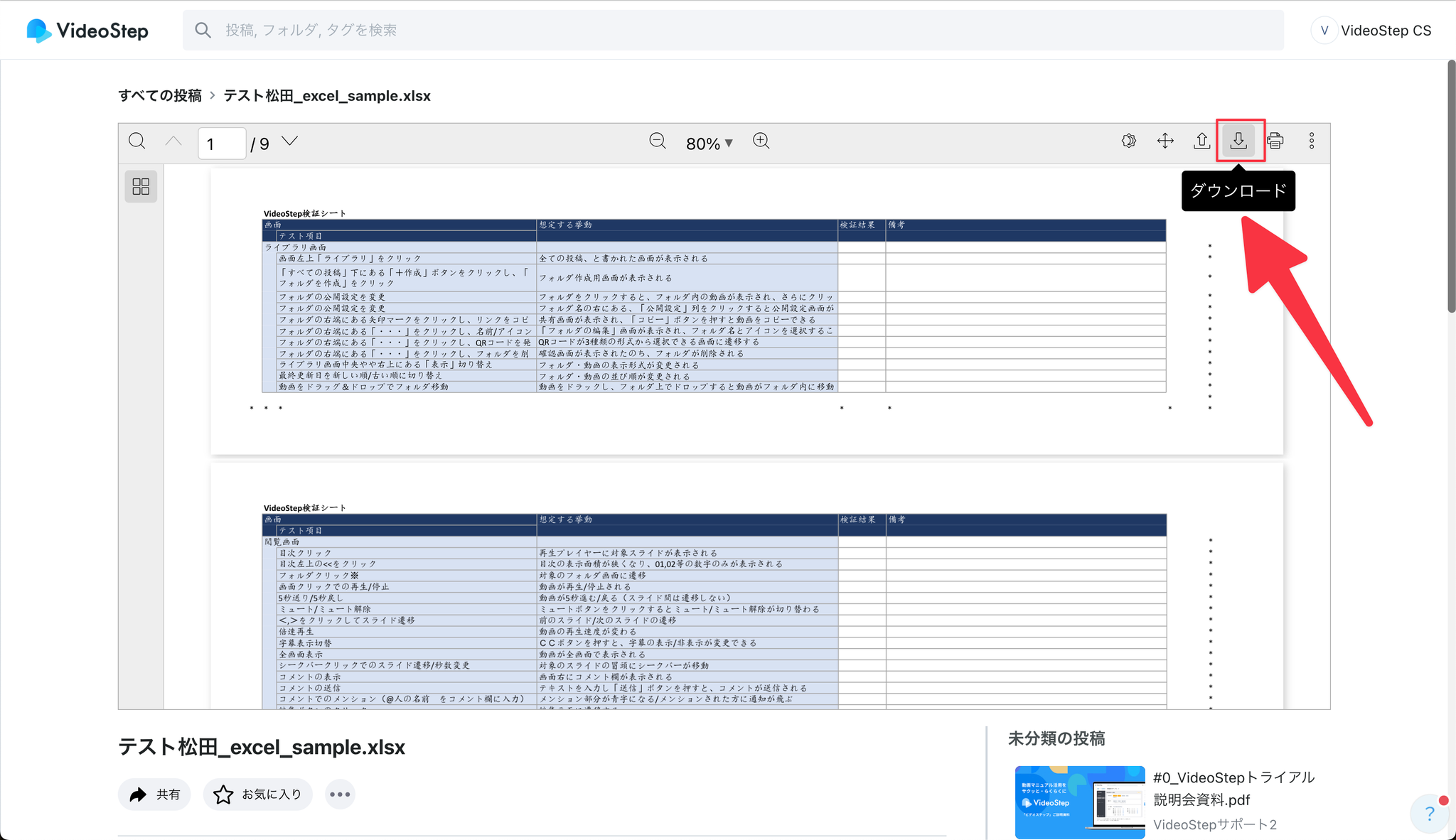Select the pan/move tool icon
The width and height of the screenshot is (1456, 840).
click(x=1165, y=141)
